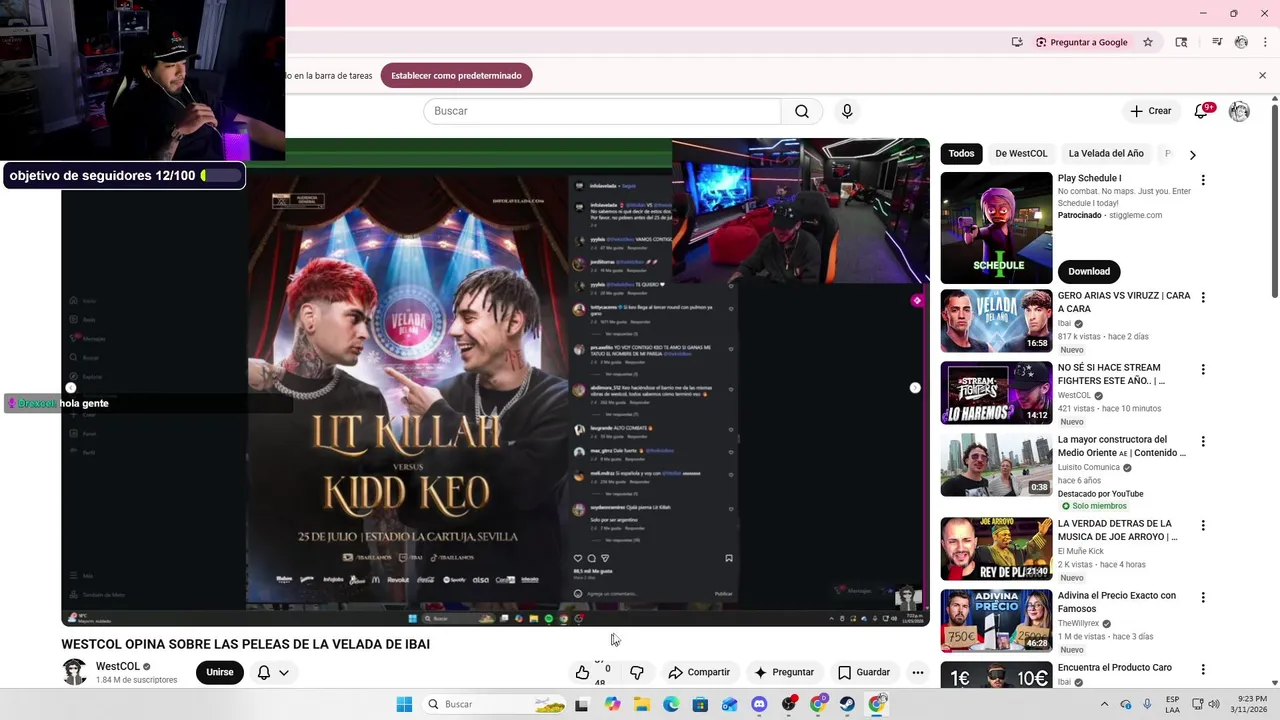Open options for Encuentra el Producto Caro video
Viewport: 1280px width, 720px height.
tap(1203, 669)
